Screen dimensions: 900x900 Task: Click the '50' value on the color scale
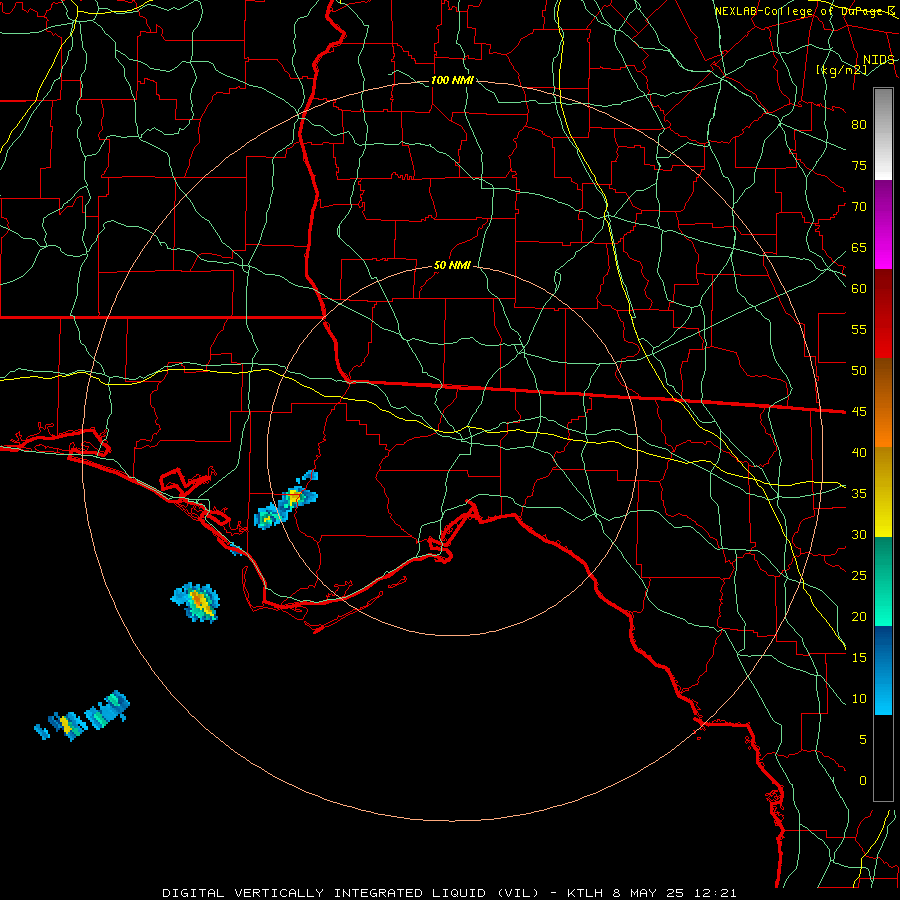tap(859, 370)
